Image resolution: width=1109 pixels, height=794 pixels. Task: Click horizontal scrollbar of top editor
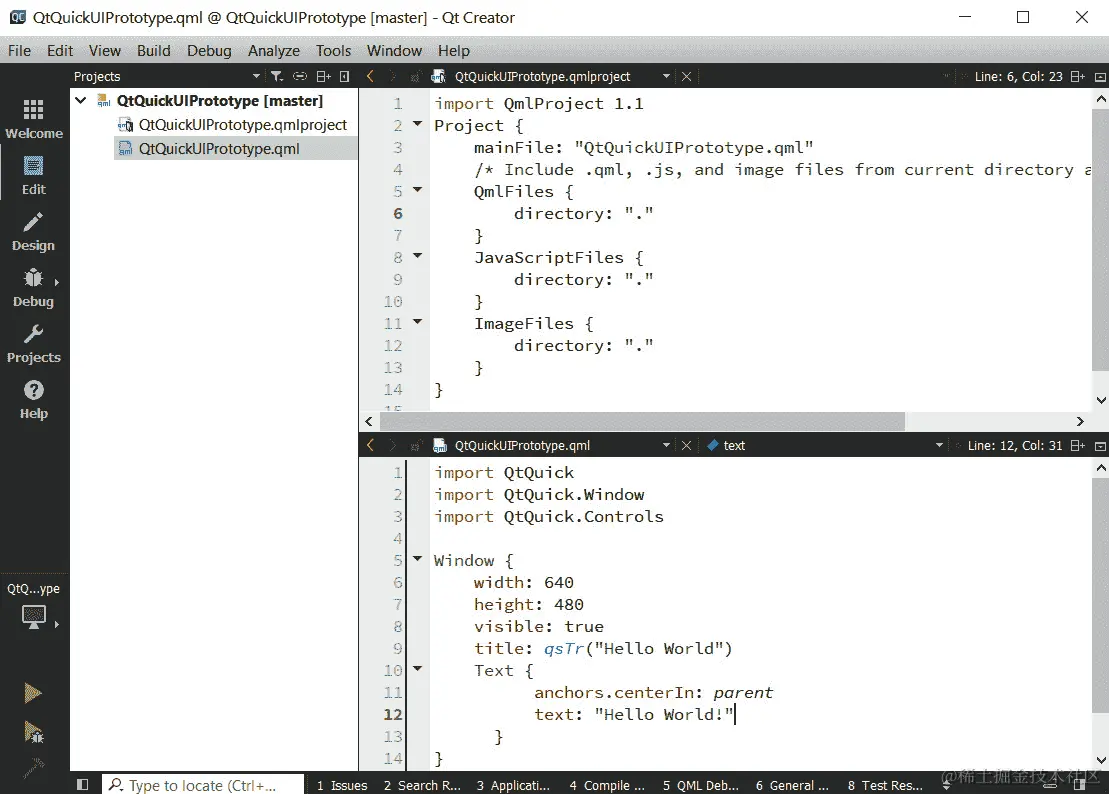coord(642,421)
